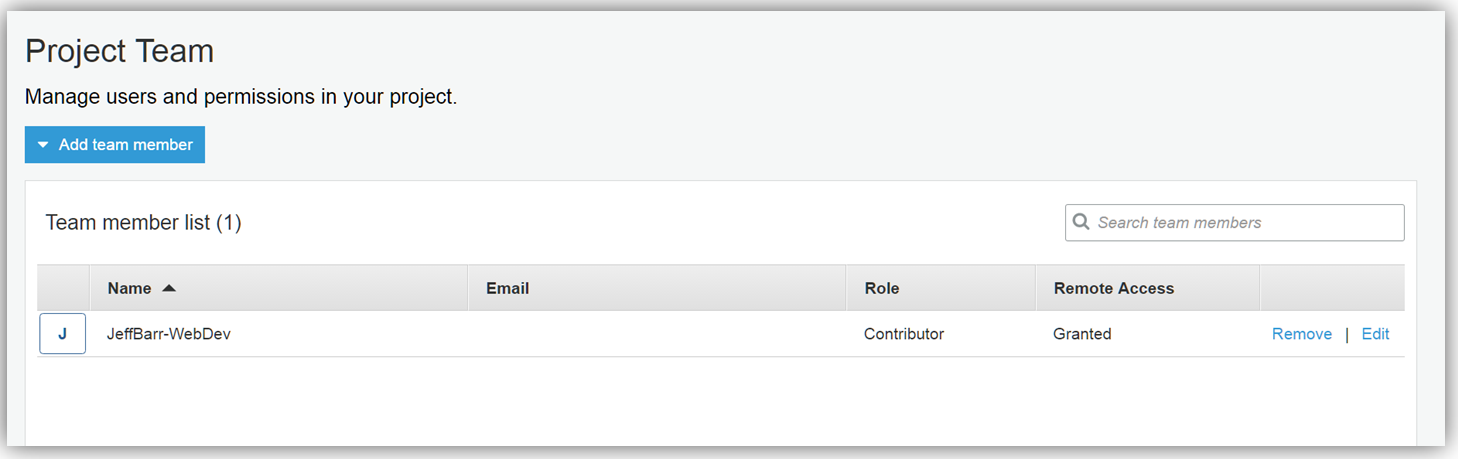The width and height of the screenshot is (1458, 459).
Task: Sort by the Remote Access column
Action: pos(1114,288)
